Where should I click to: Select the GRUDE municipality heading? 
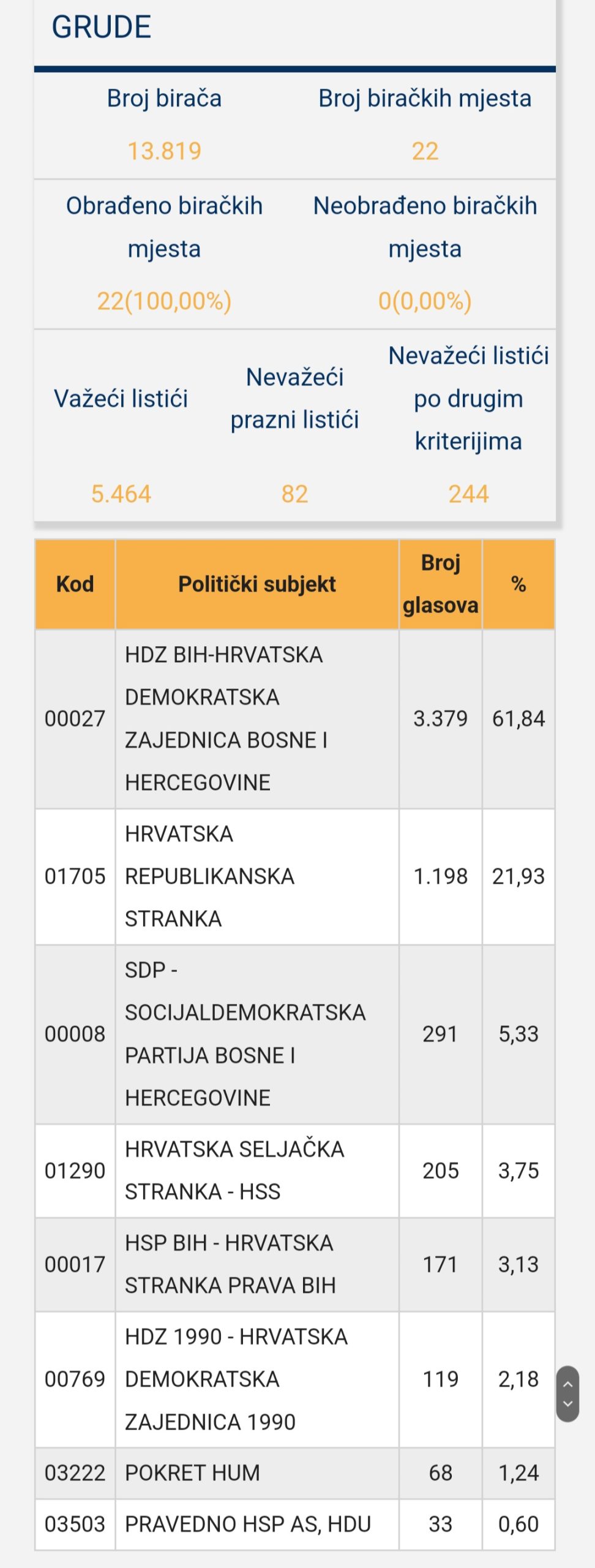tap(102, 27)
